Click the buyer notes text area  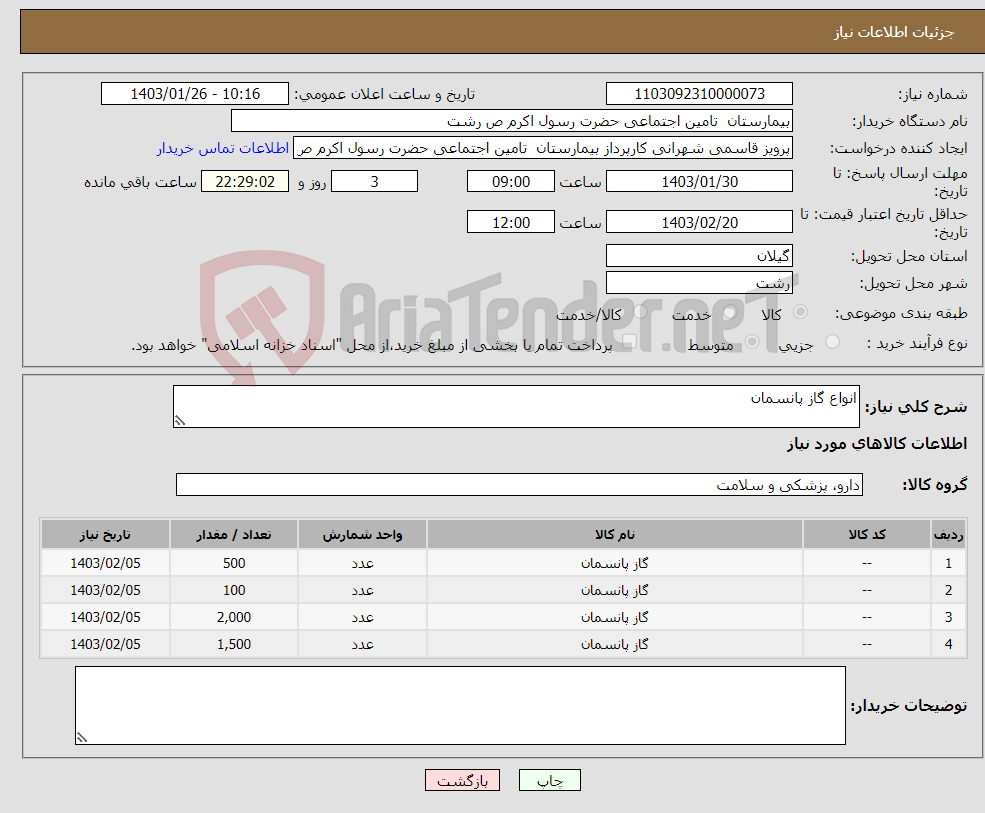pos(460,706)
